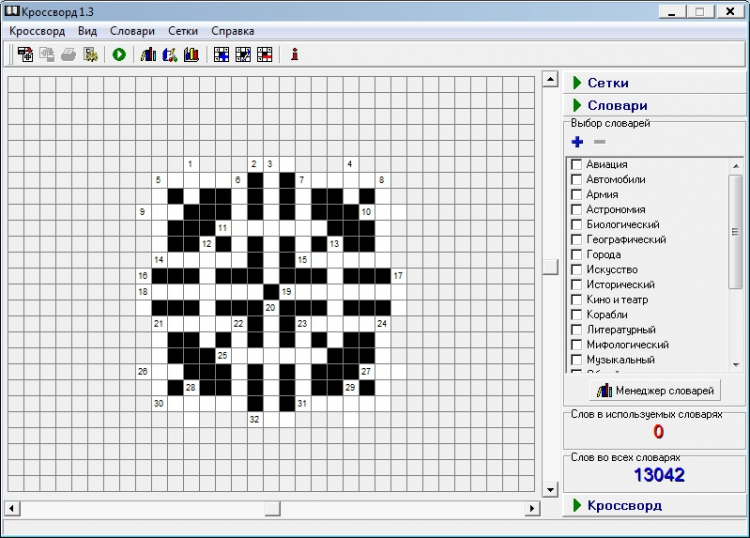Expand the Словари panel section
Image resolution: width=750 pixels, height=538 pixels.
tap(654, 105)
